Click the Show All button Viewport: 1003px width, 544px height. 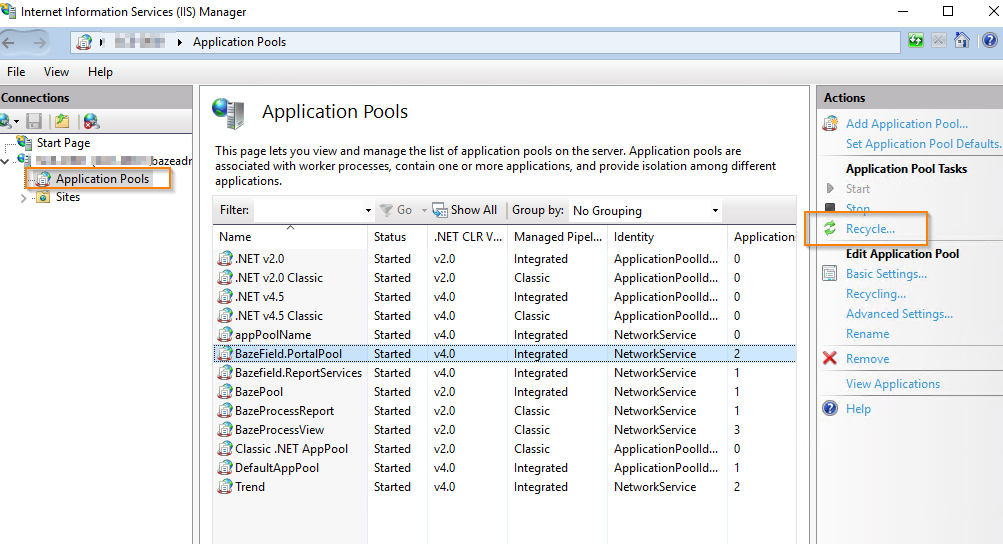coord(465,210)
